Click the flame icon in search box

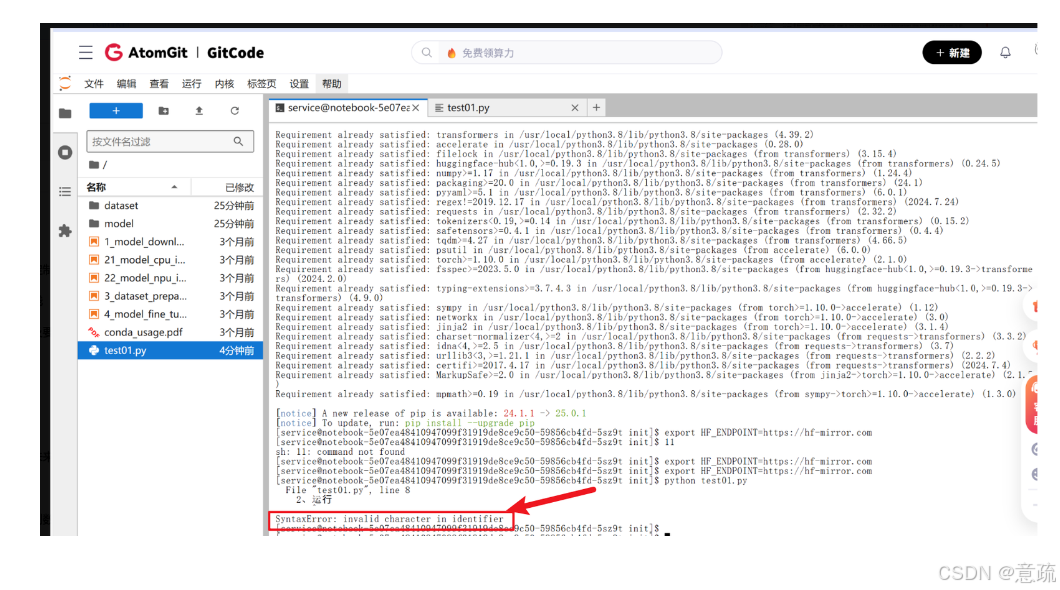452,53
